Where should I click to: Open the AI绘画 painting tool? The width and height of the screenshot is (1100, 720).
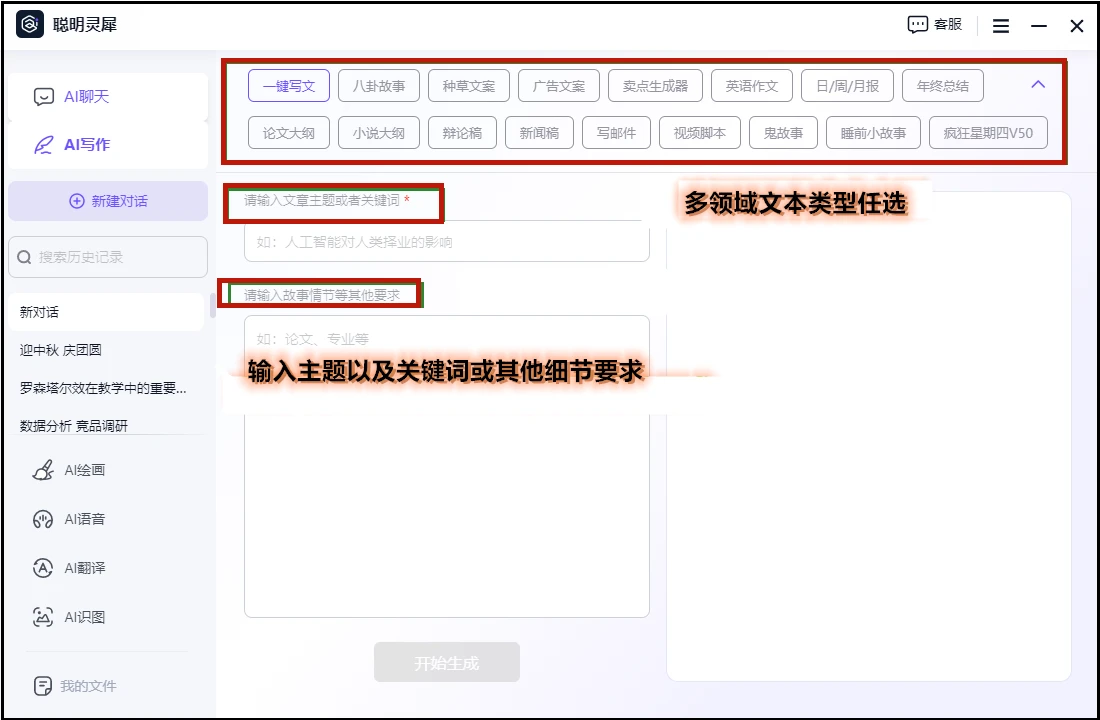69,470
